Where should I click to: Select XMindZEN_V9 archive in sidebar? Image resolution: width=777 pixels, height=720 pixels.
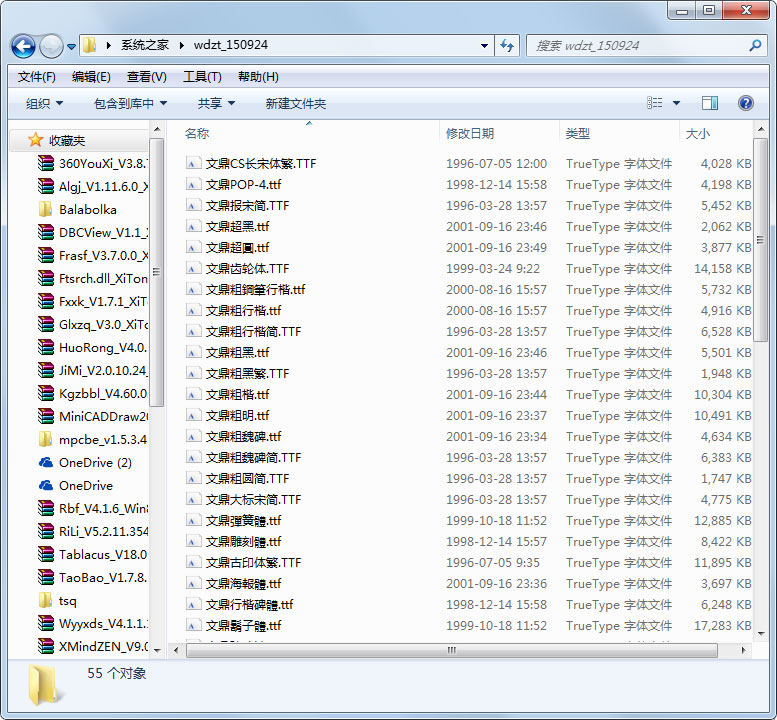93,647
